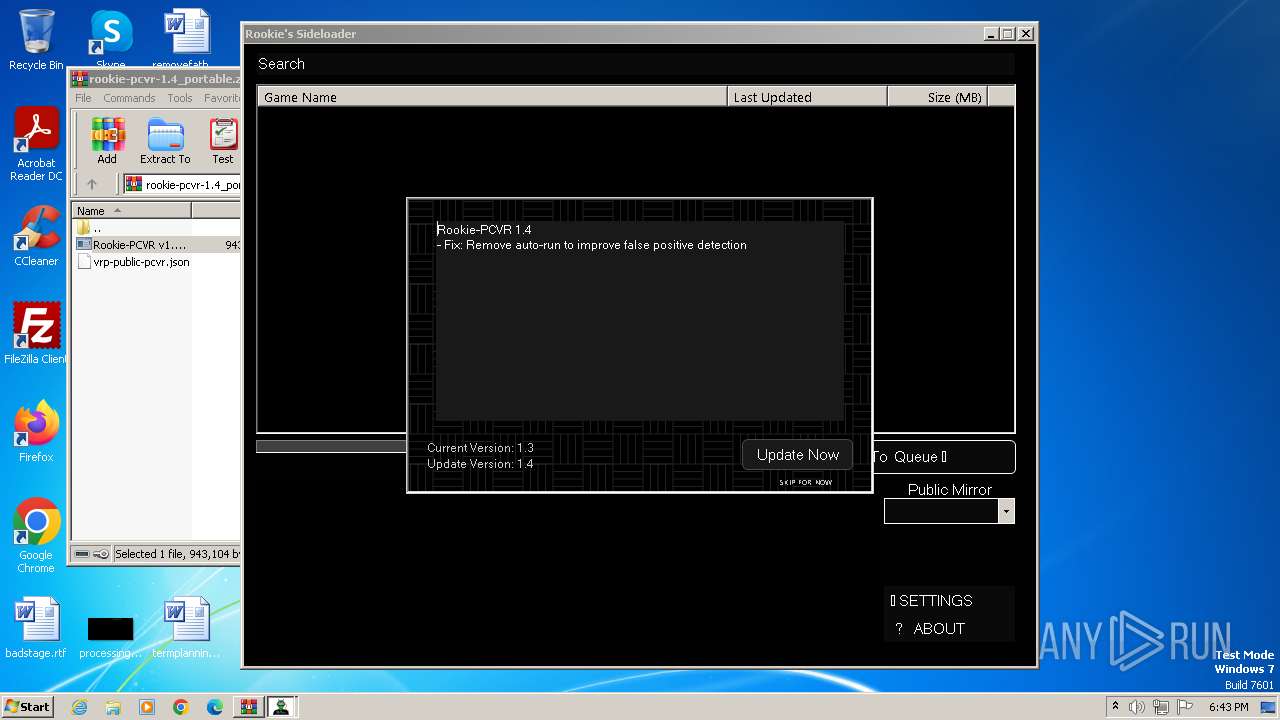The height and width of the screenshot is (720, 1280).
Task: Sort by Game Name column header
Action: pyautogui.click(x=492, y=97)
